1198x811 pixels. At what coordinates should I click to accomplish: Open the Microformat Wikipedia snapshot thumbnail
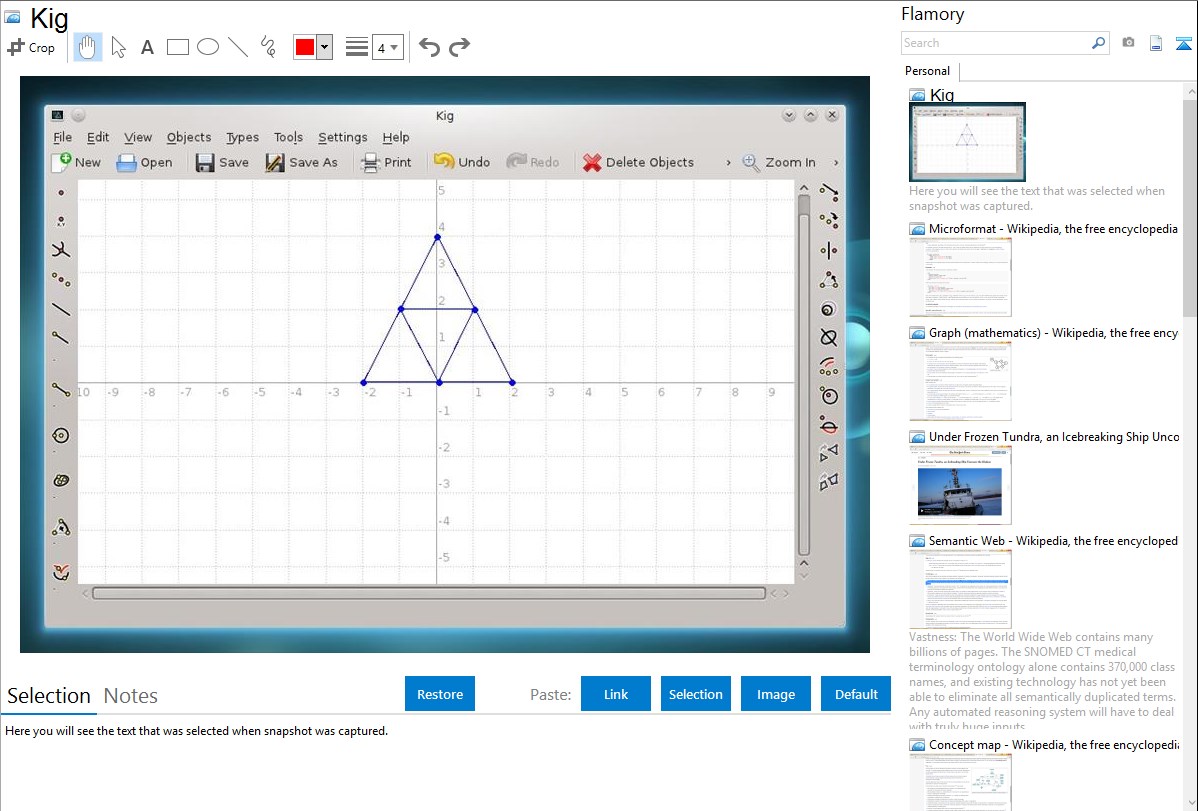coord(960,277)
